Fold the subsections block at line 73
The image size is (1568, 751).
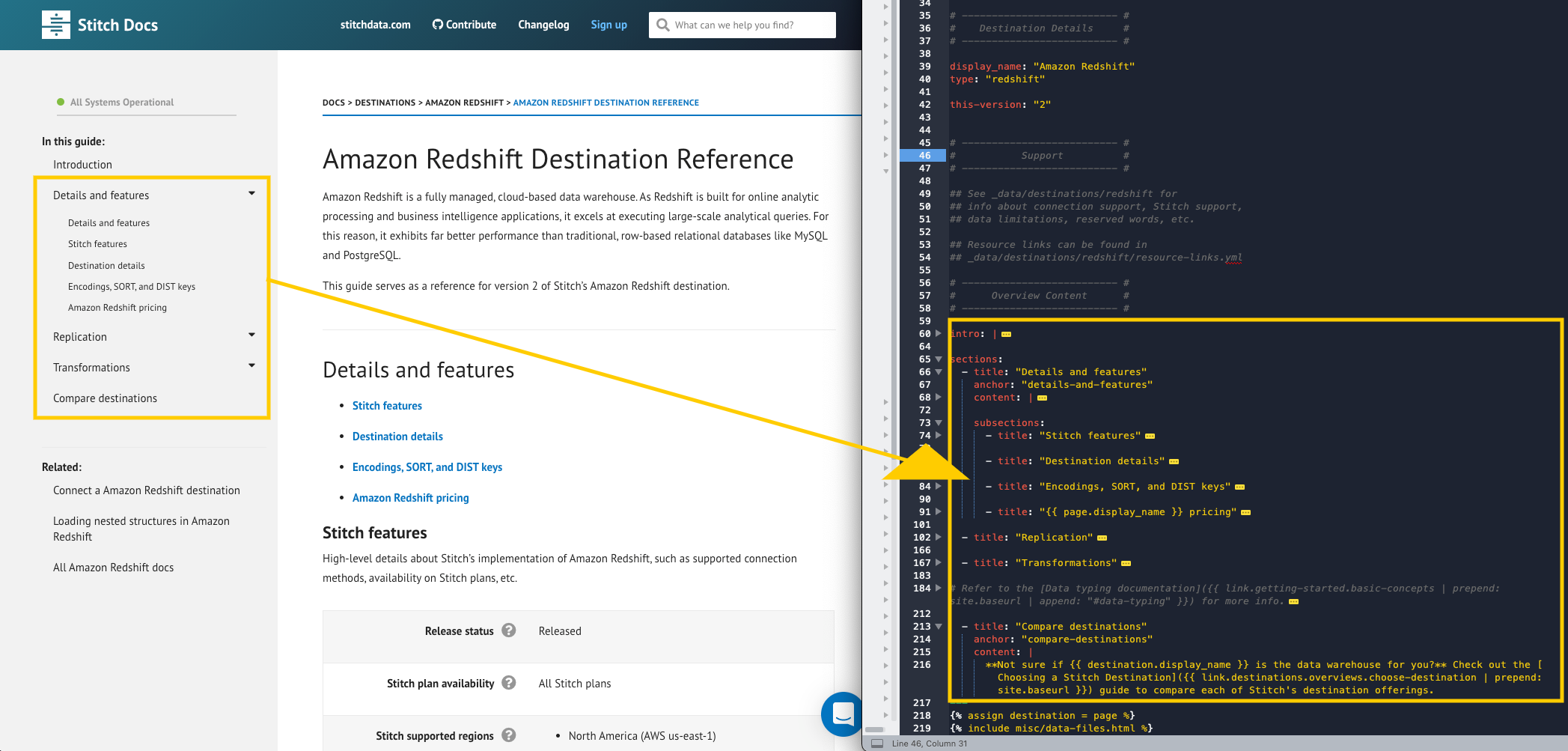click(x=939, y=423)
